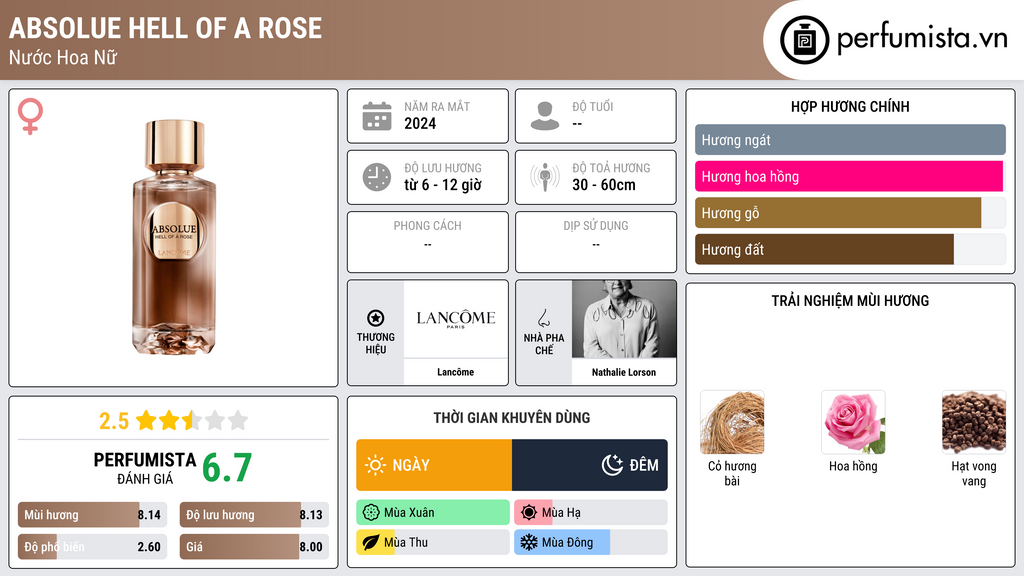Image resolution: width=1024 pixels, height=576 pixels.
Task: Click the sillage value 30 - 60cm
Action: click(604, 185)
